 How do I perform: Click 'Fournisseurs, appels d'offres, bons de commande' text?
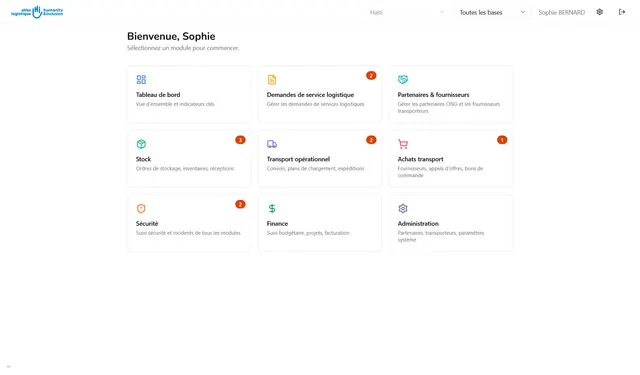coord(440,172)
